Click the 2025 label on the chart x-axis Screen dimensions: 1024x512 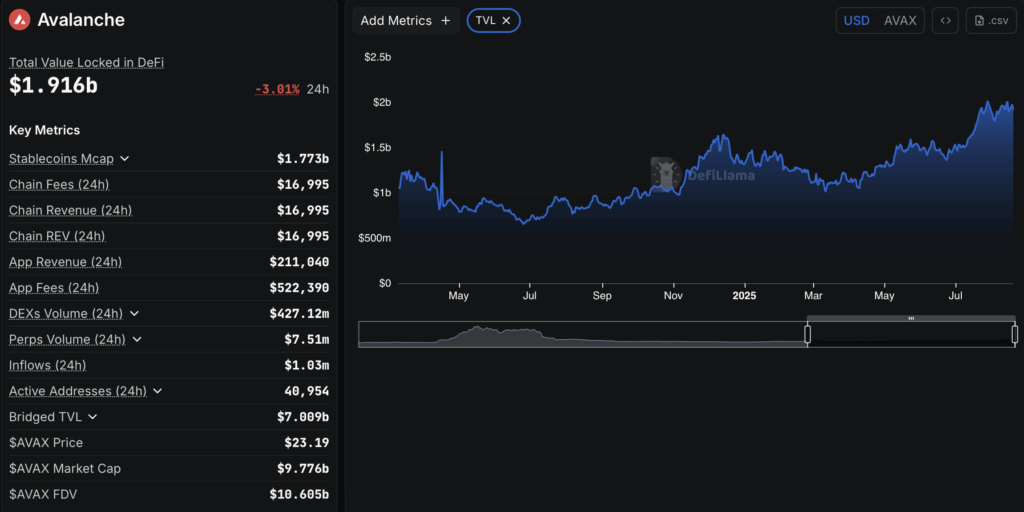(744, 296)
